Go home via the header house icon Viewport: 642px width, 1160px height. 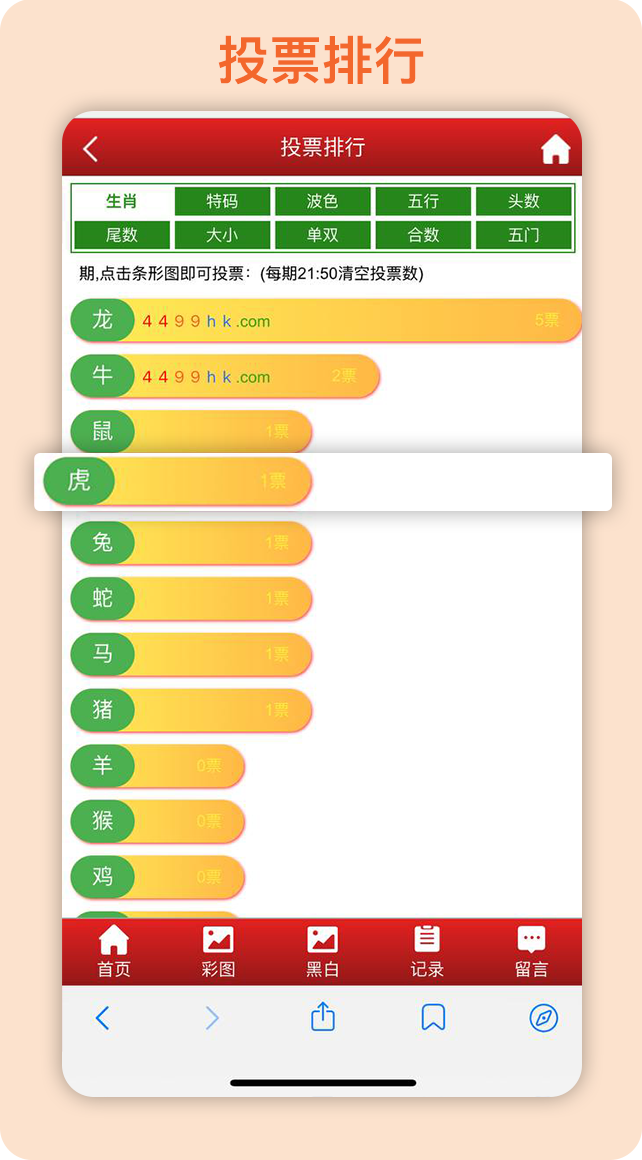pyautogui.click(x=555, y=149)
